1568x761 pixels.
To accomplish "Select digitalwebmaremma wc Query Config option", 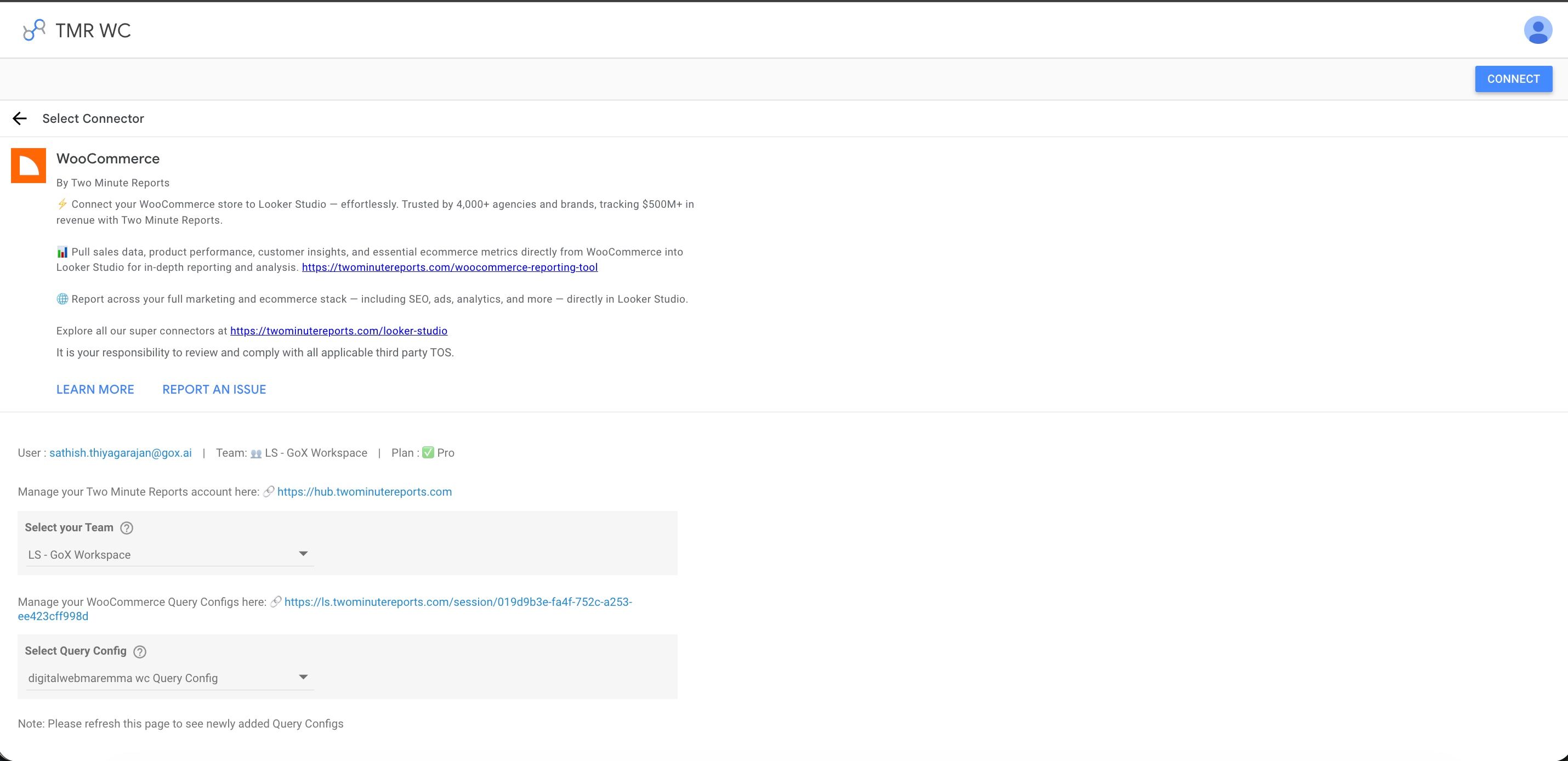I will coord(122,678).
